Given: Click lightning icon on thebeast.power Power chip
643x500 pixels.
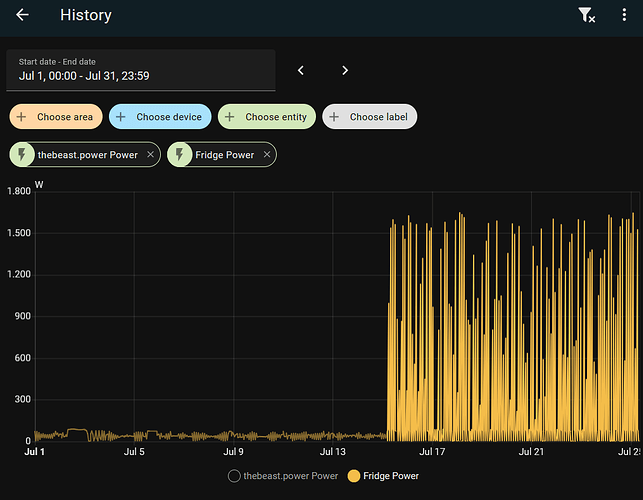Looking at the screenshot, I should 22,154.
